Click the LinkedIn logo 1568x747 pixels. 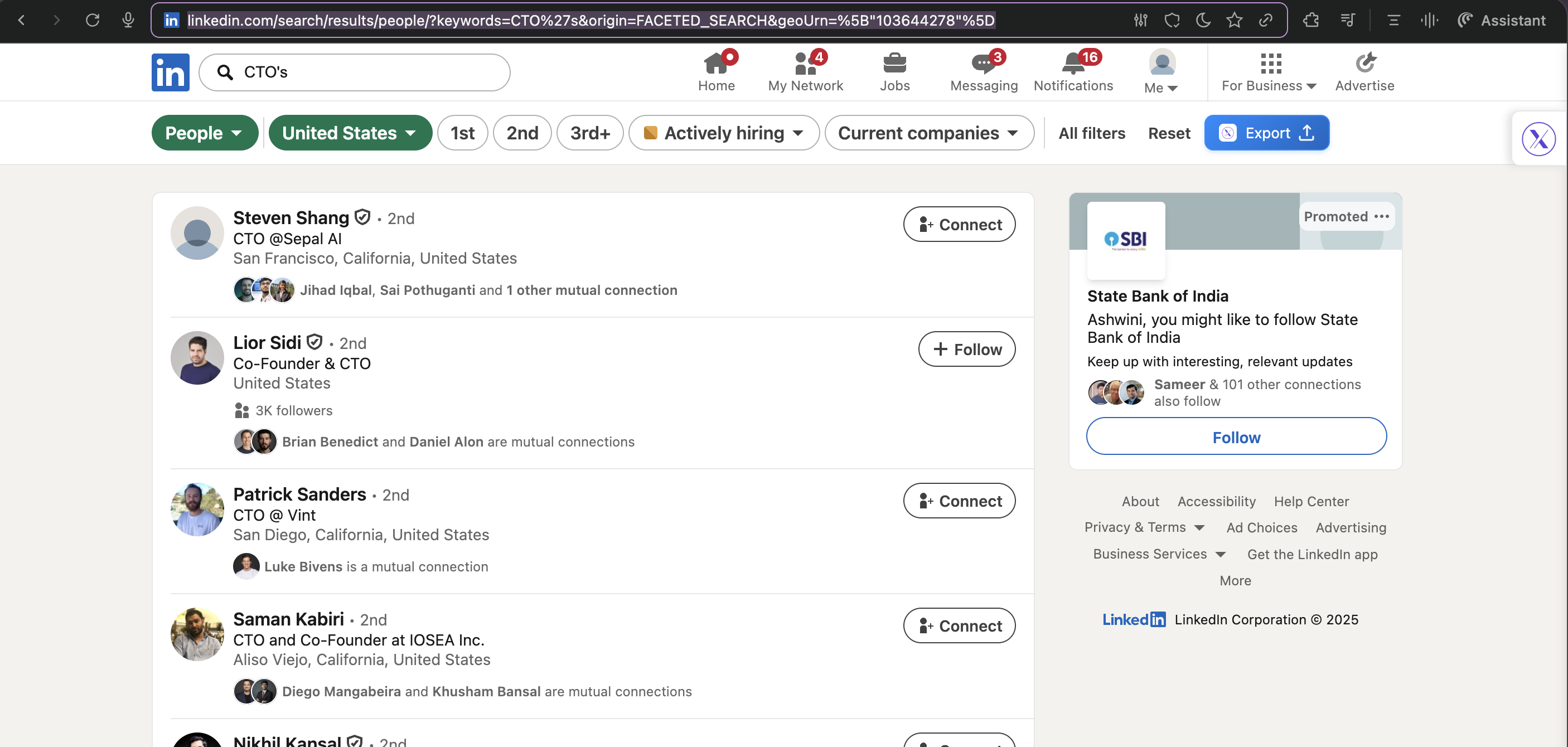pyautogui.click(x=171, y=72)
